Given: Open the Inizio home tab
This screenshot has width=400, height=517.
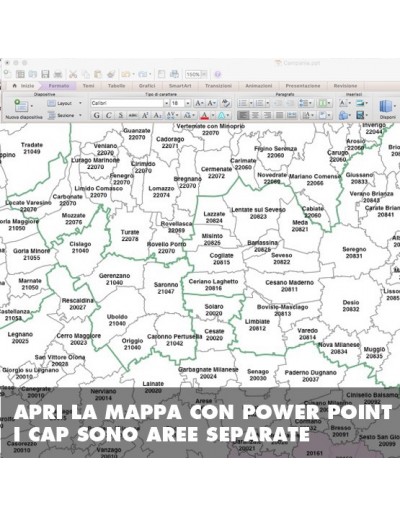Looking at the screenshot, I should coord(24,86).
